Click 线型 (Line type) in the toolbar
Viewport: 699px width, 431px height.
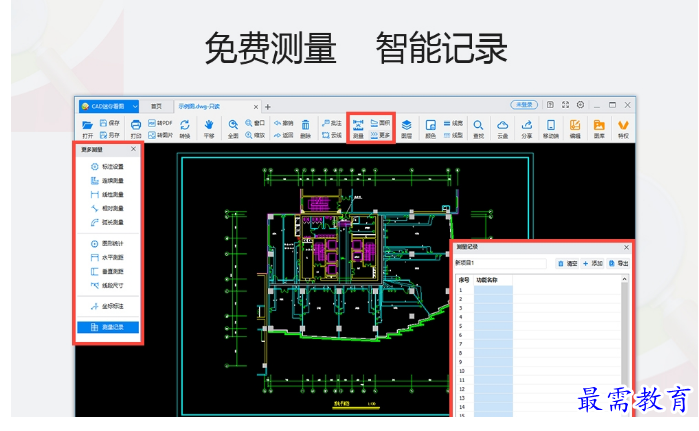click(x=453, y=135)
